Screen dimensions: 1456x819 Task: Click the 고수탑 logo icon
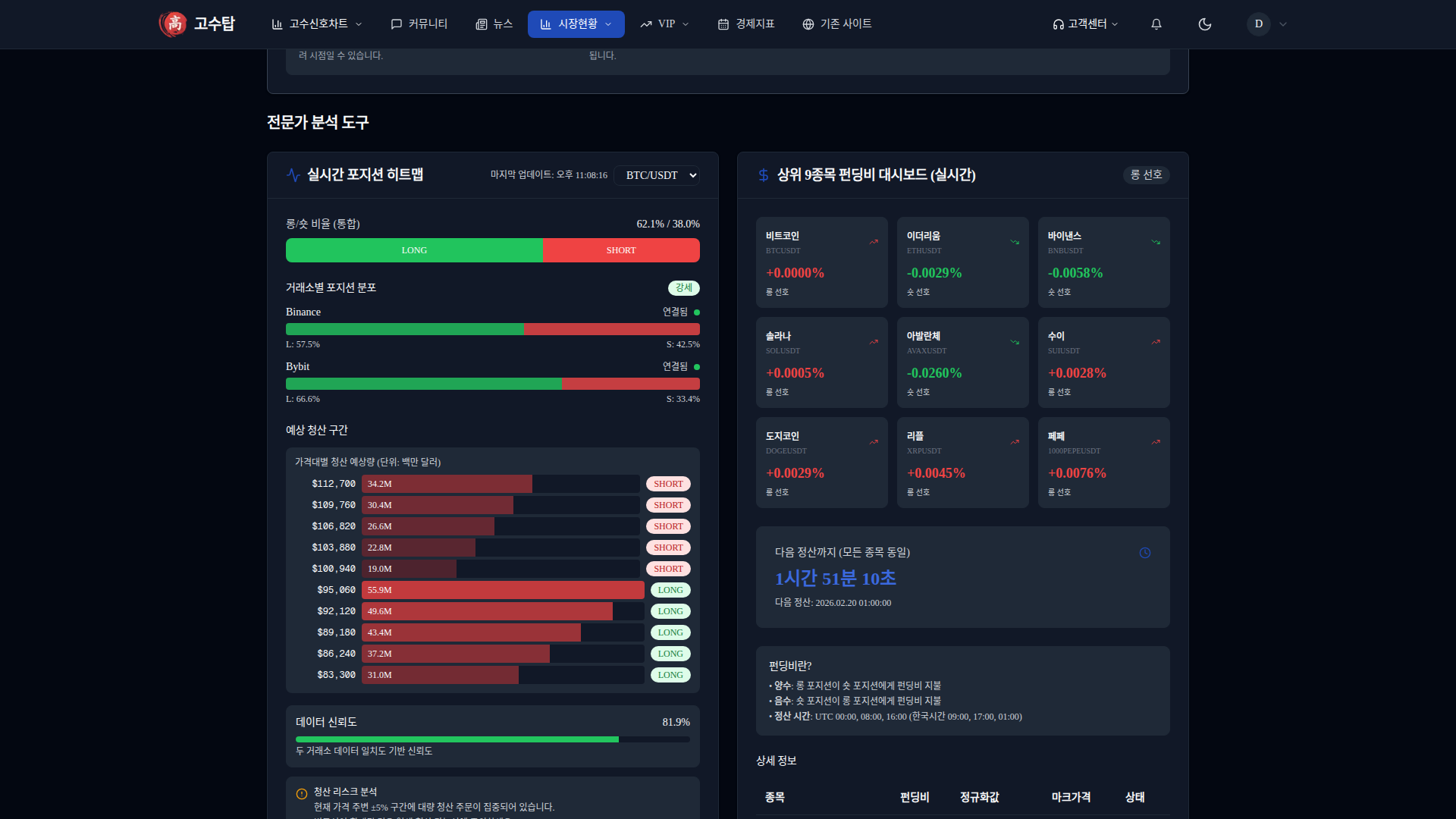pyautogui.click(x=174, y=24)
